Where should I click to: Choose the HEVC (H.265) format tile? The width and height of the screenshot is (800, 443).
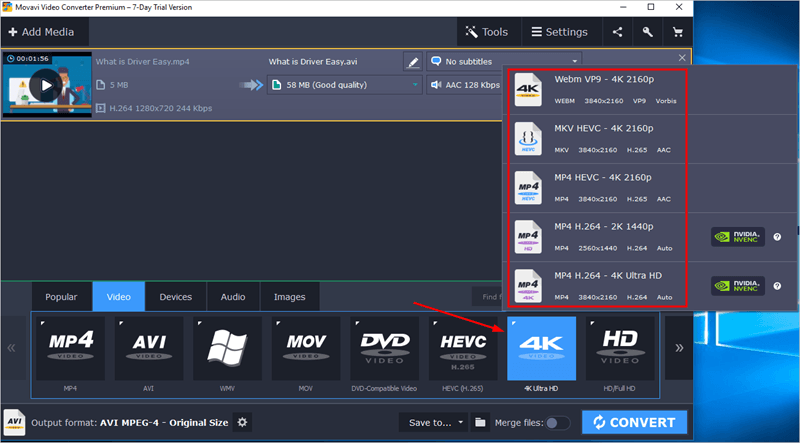(463, 349)
